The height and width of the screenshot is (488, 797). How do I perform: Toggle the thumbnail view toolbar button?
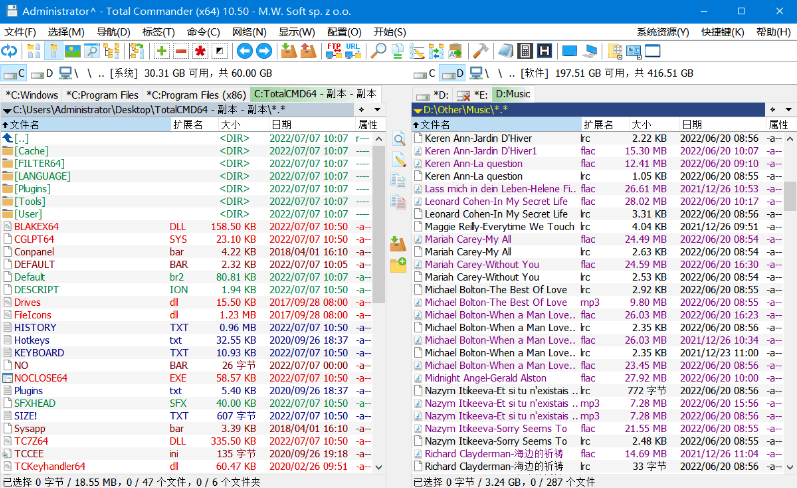(73, 51)
